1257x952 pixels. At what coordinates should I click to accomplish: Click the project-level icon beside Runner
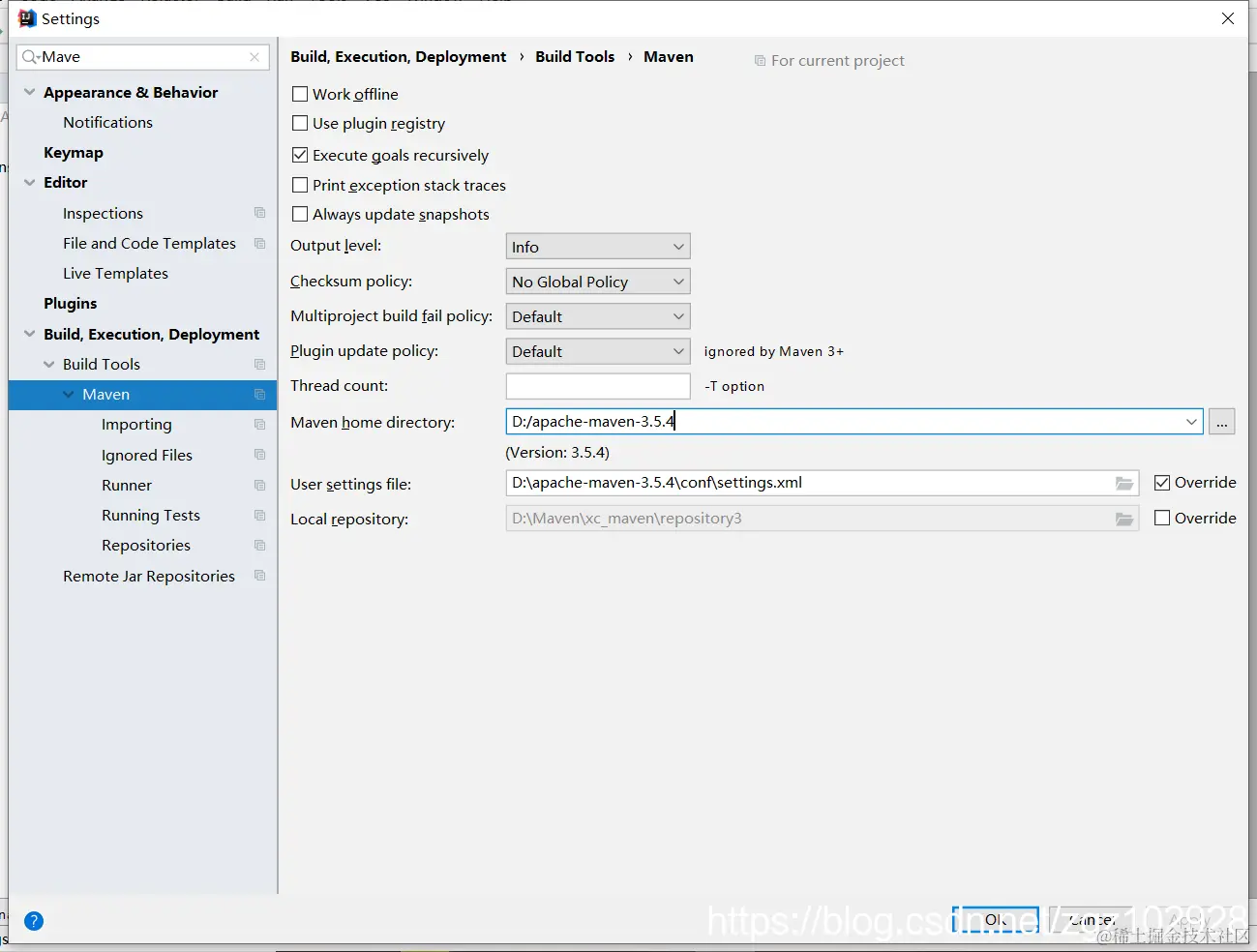click(259, 485)
